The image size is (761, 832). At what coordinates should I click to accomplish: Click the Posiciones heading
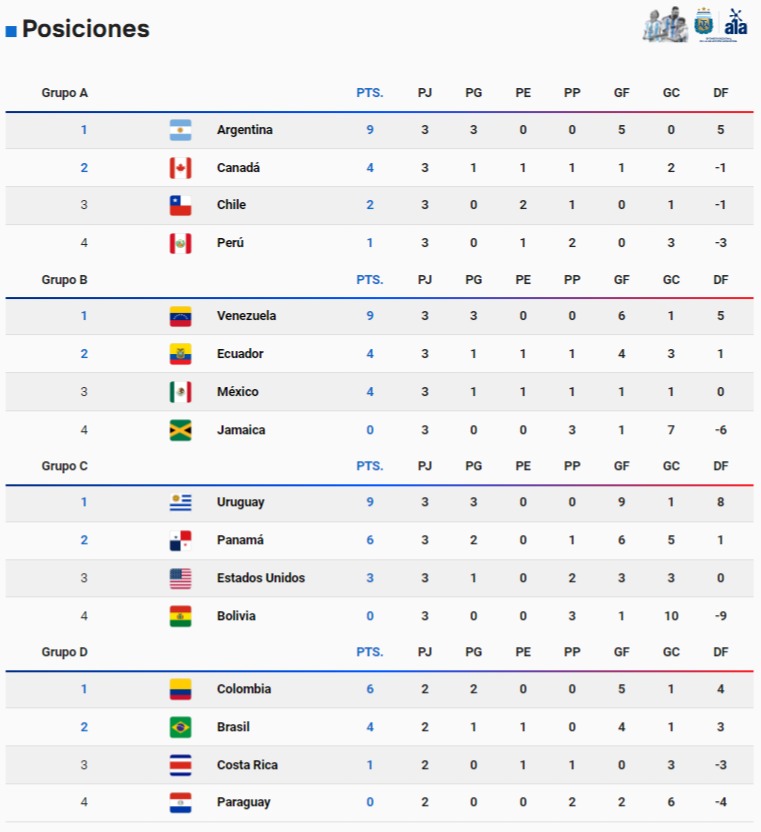pos(86,29)
